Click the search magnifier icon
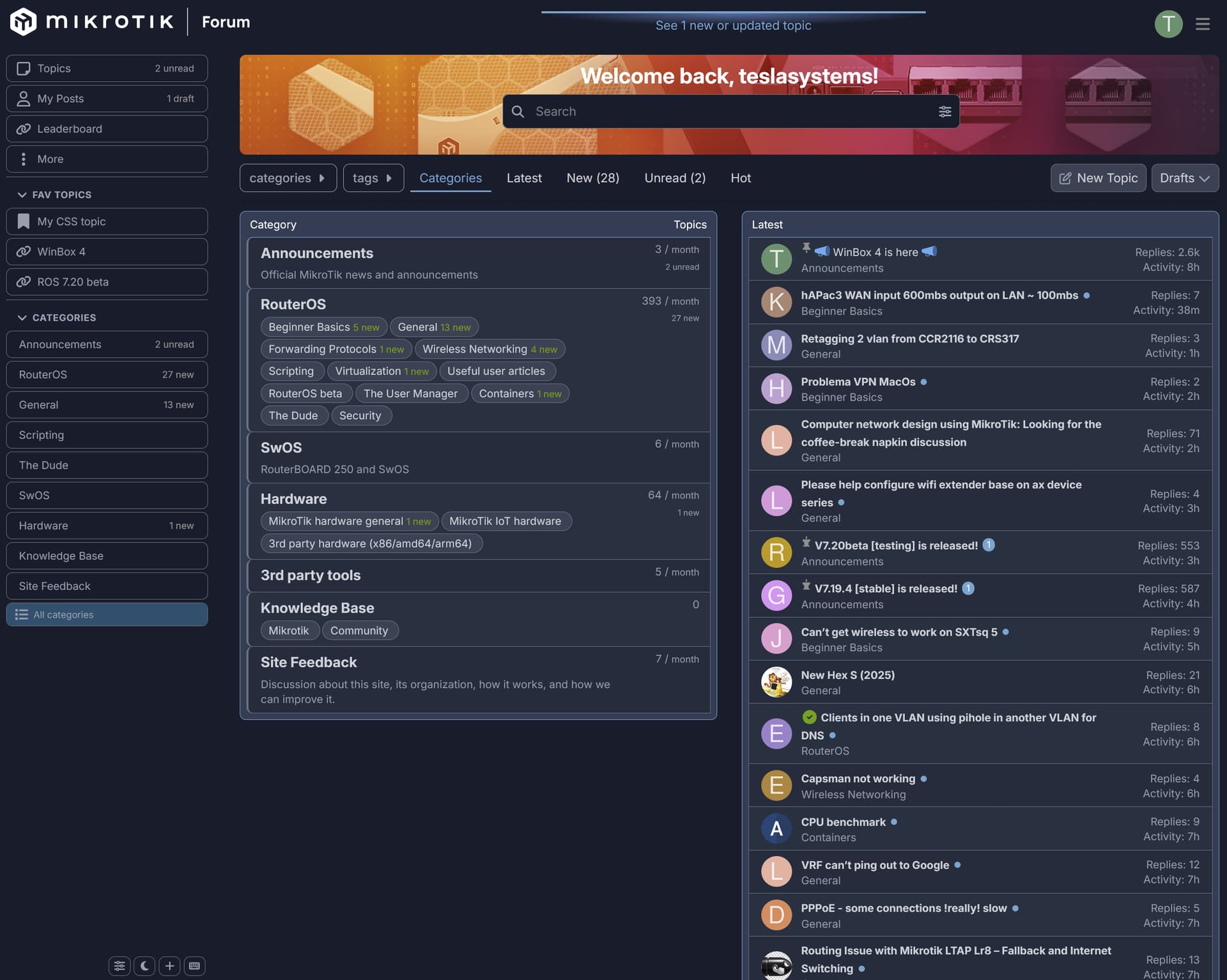1227x980 pixels. pos(518,111)
